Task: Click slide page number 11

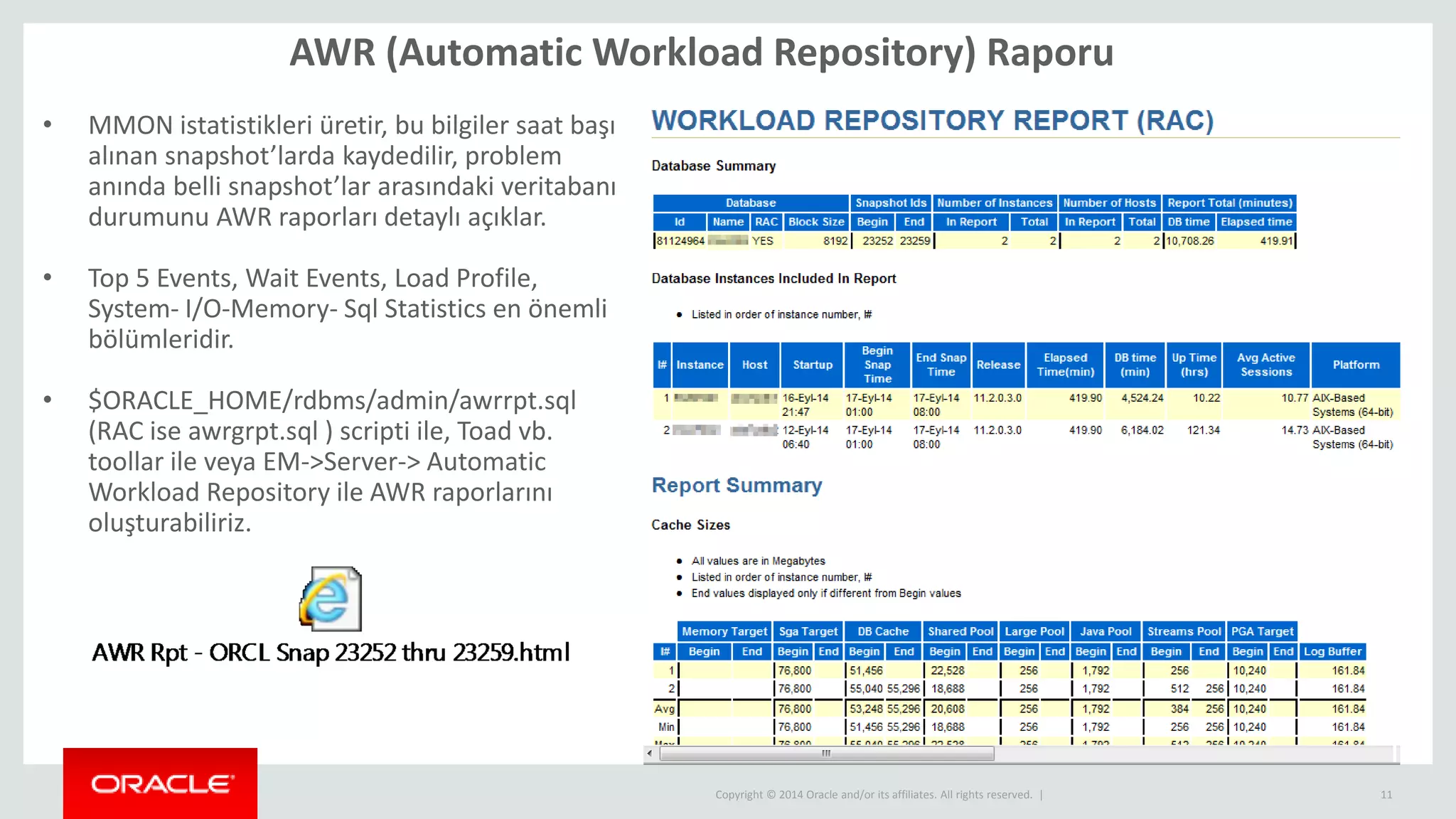Action: pos(1386,795)
